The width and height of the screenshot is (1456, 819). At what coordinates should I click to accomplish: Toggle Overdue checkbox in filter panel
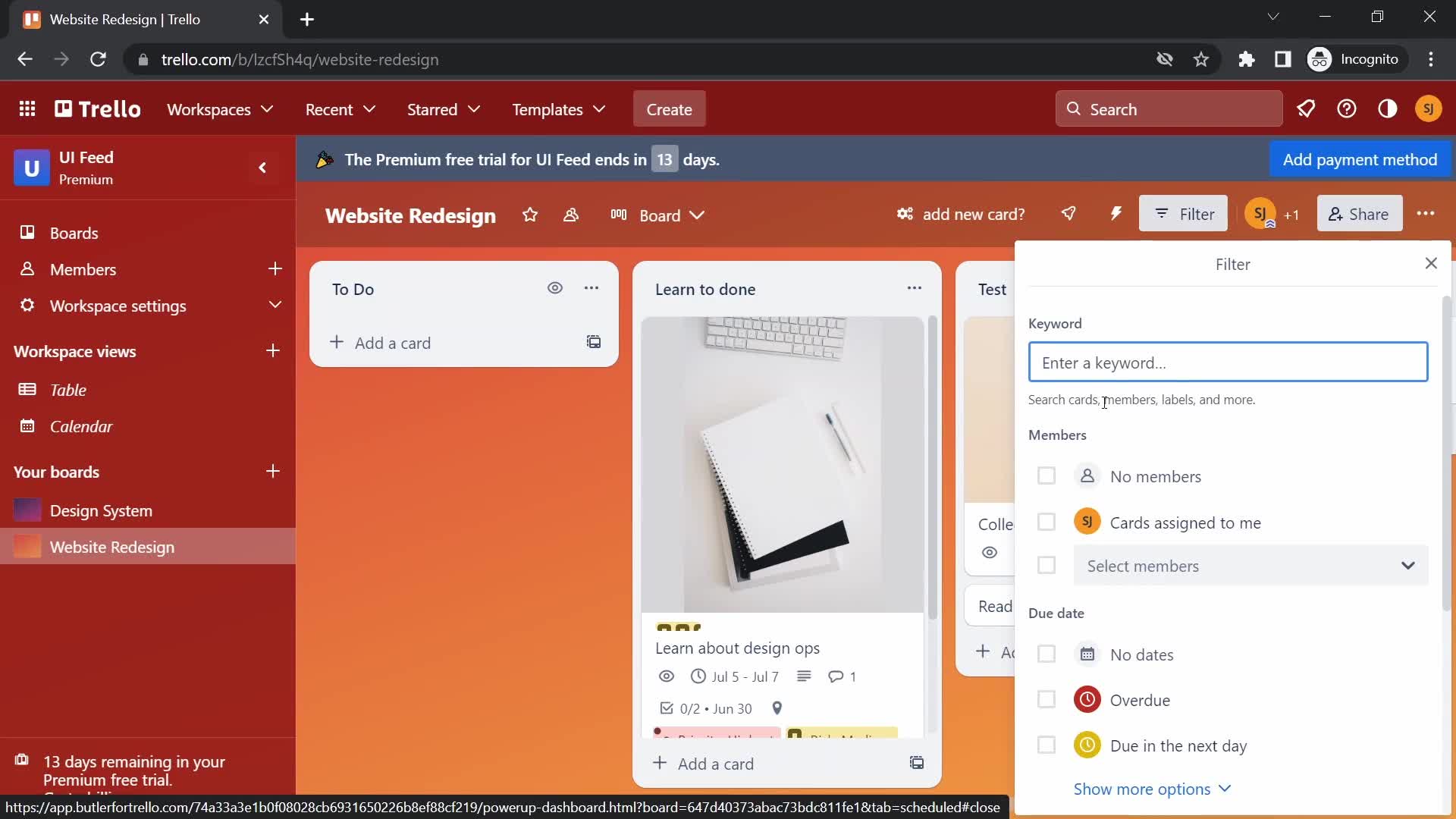1047,700
